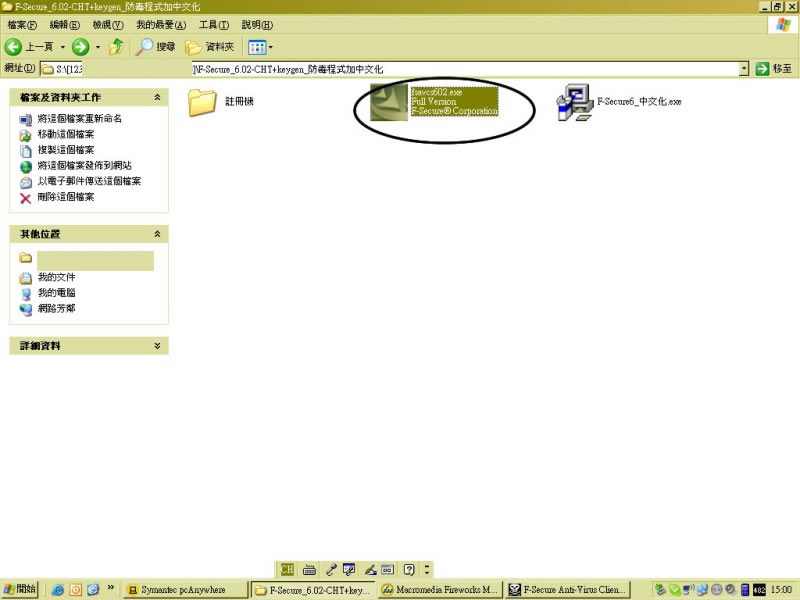Image resolution: width=800 pixels, height=600 pixels.
Task: Open the Forward history dropdown arrow
Action: tap(97, 47)
